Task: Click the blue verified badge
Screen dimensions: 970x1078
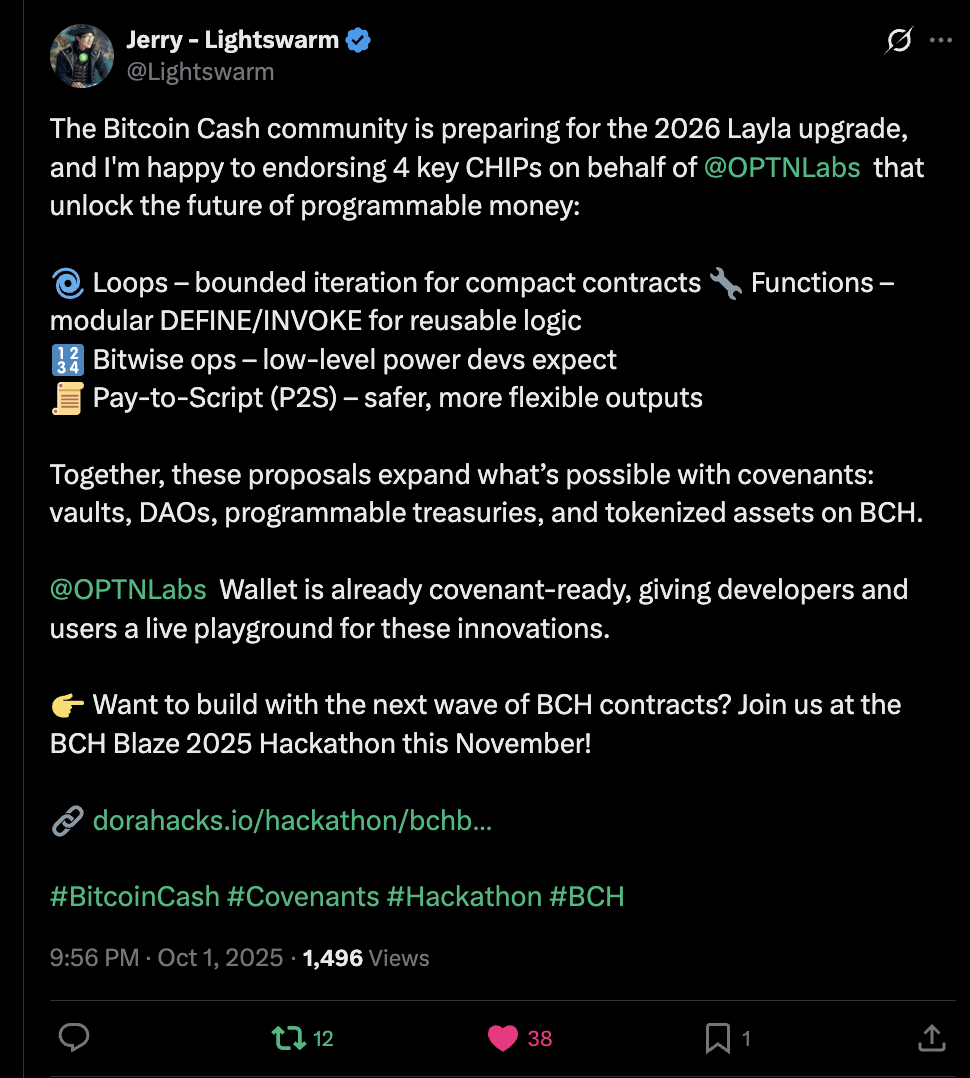Action: tap(359, 40)
